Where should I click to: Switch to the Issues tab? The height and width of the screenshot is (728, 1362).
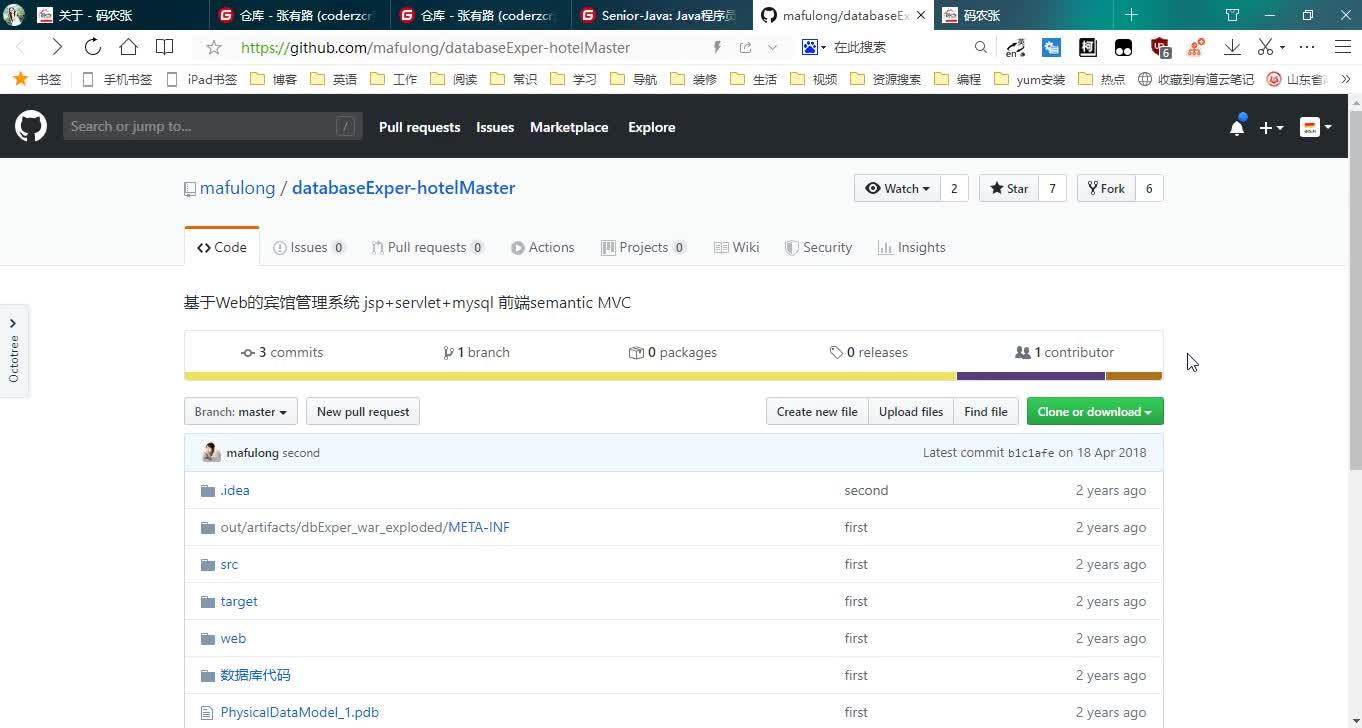pos(309,247)
